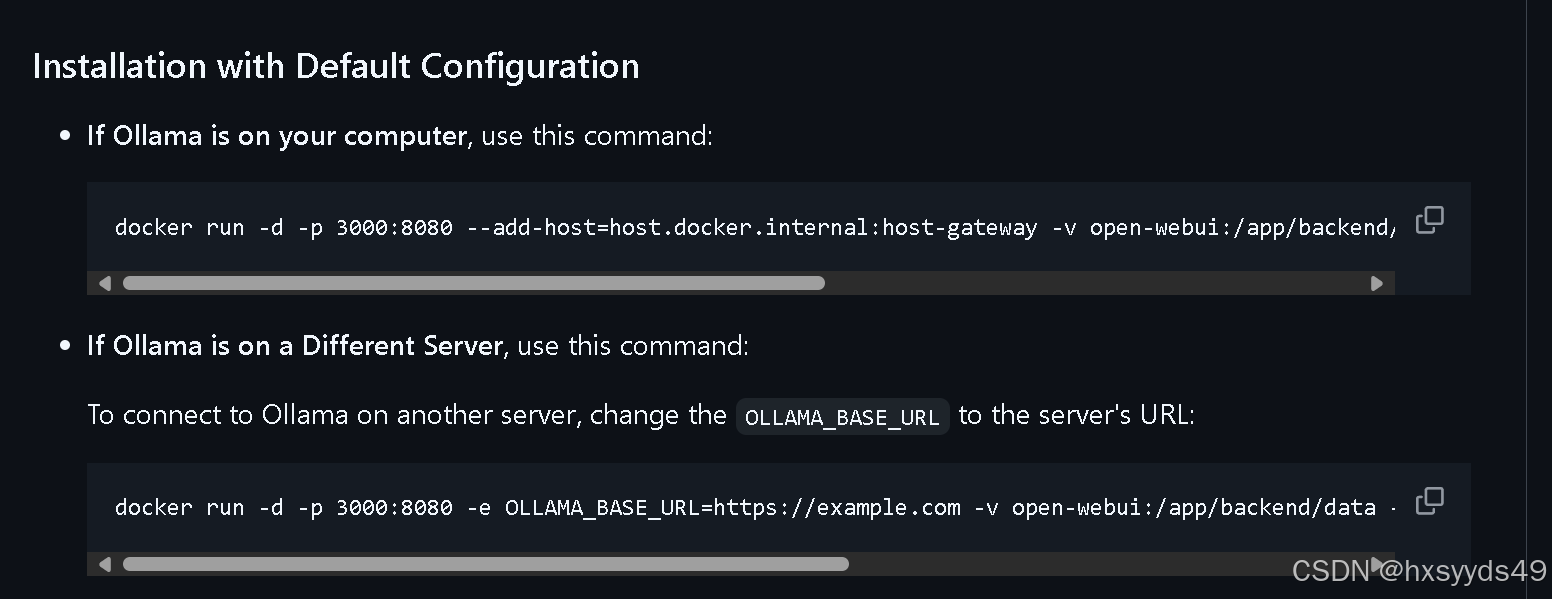Copy the OLLAMA_BASE_URL docker command
The image size is (1552, 599).
(x=1429, y=500)
